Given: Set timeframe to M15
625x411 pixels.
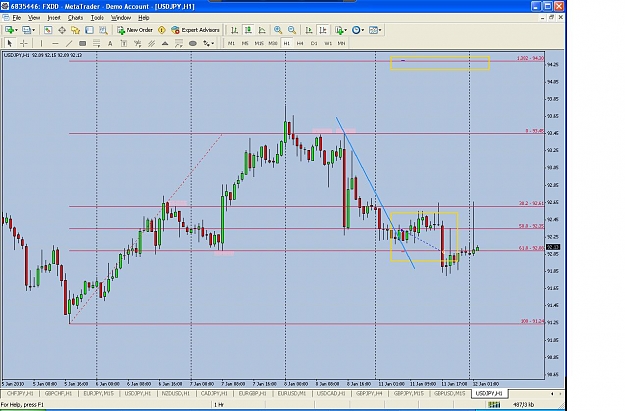Looking at the screenshot, I should pos(259,43).
